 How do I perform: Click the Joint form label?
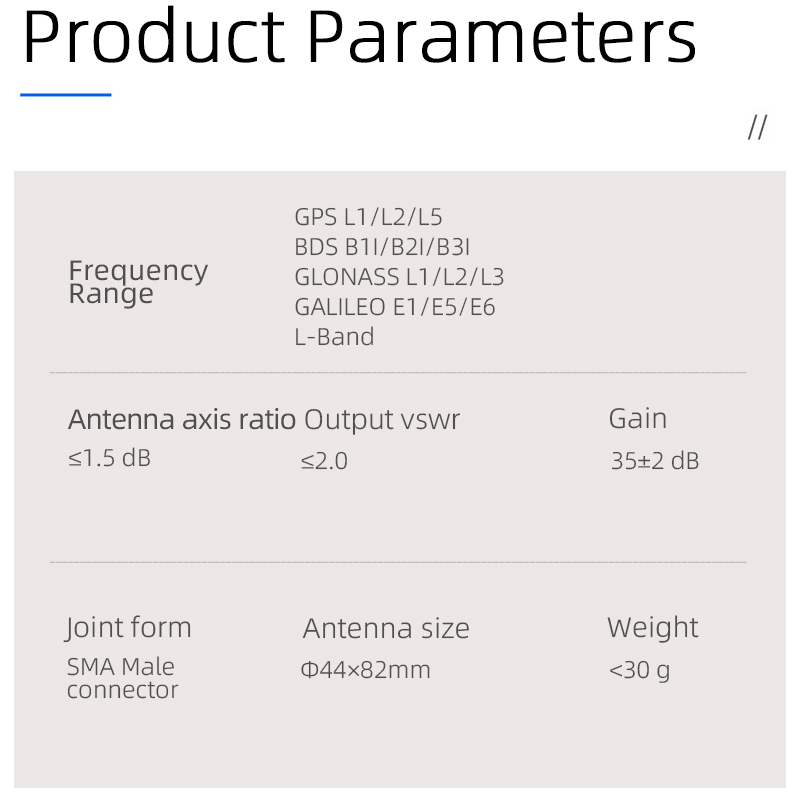128,628
